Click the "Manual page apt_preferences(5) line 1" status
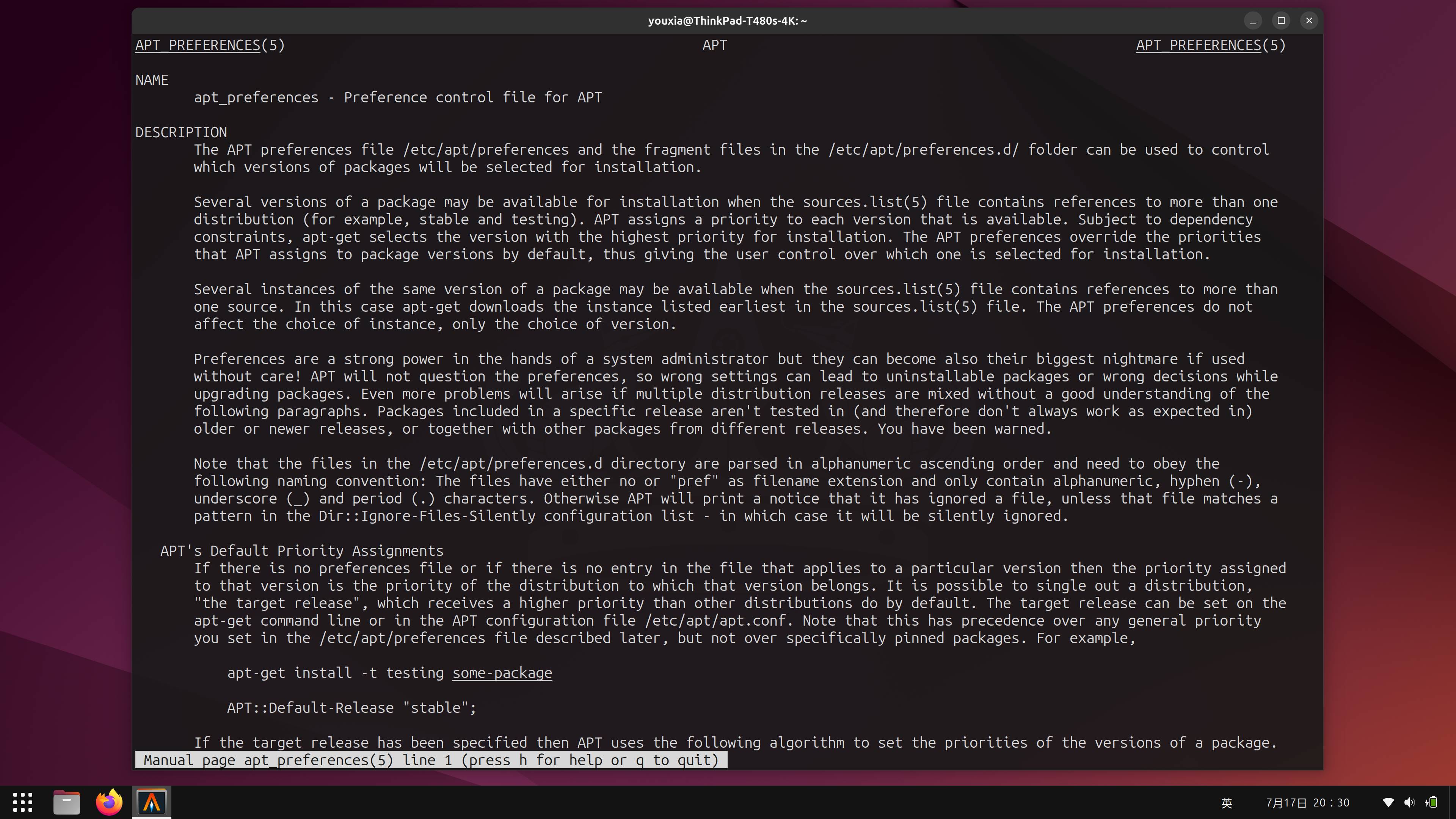 [x=431, y=760]
